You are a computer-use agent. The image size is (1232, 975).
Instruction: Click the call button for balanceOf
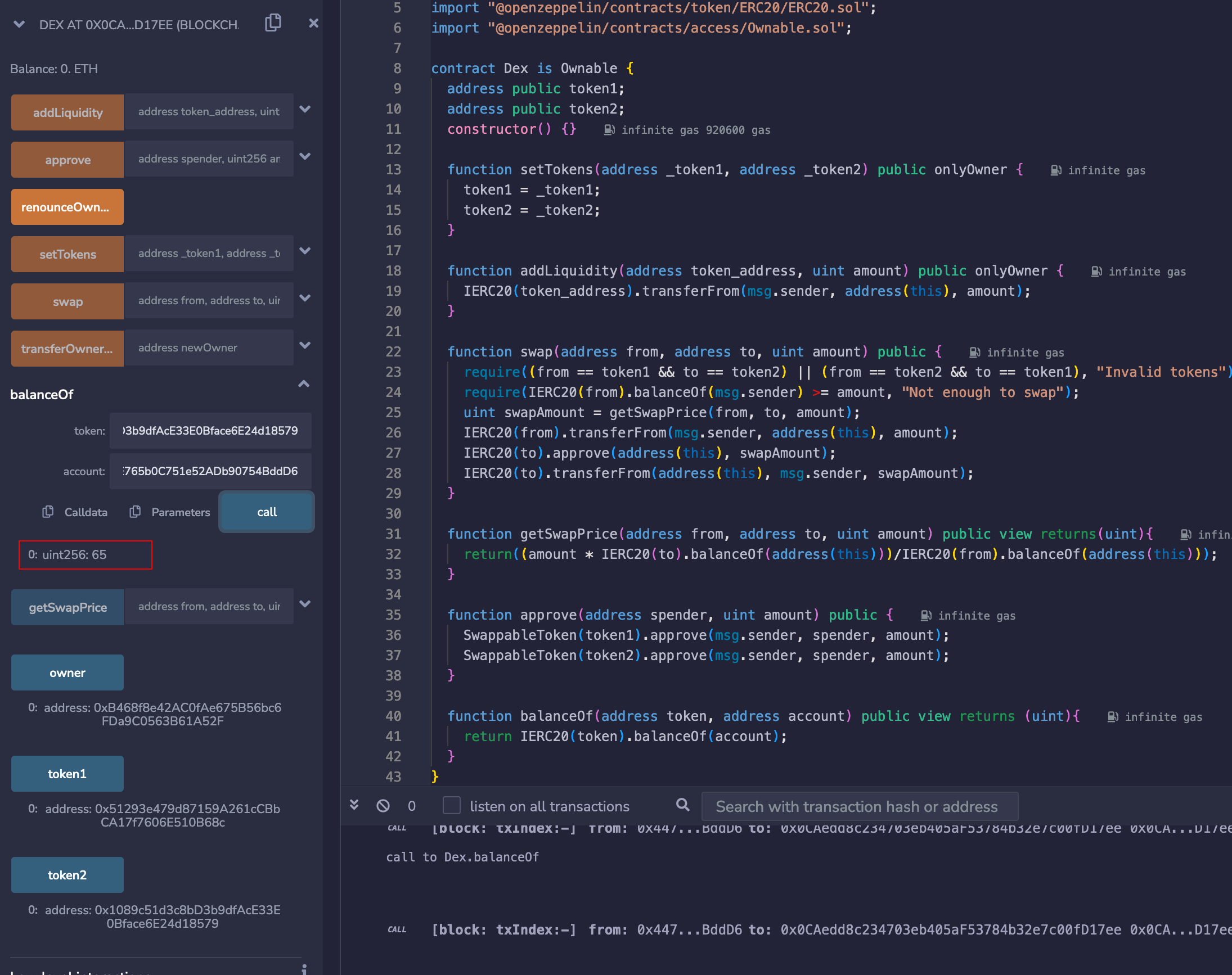click(x=267, y=512)
